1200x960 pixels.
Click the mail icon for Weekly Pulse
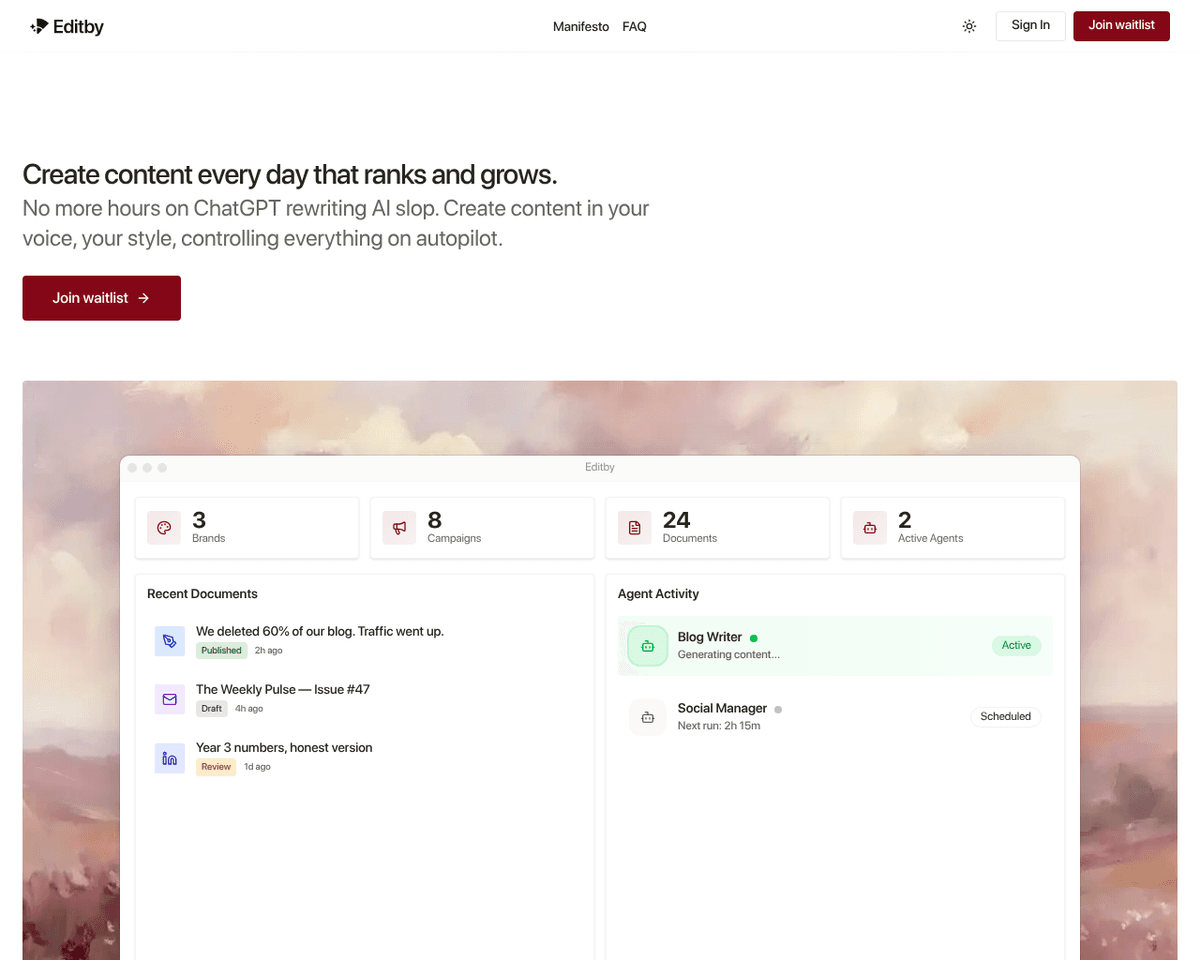[170, 699]
